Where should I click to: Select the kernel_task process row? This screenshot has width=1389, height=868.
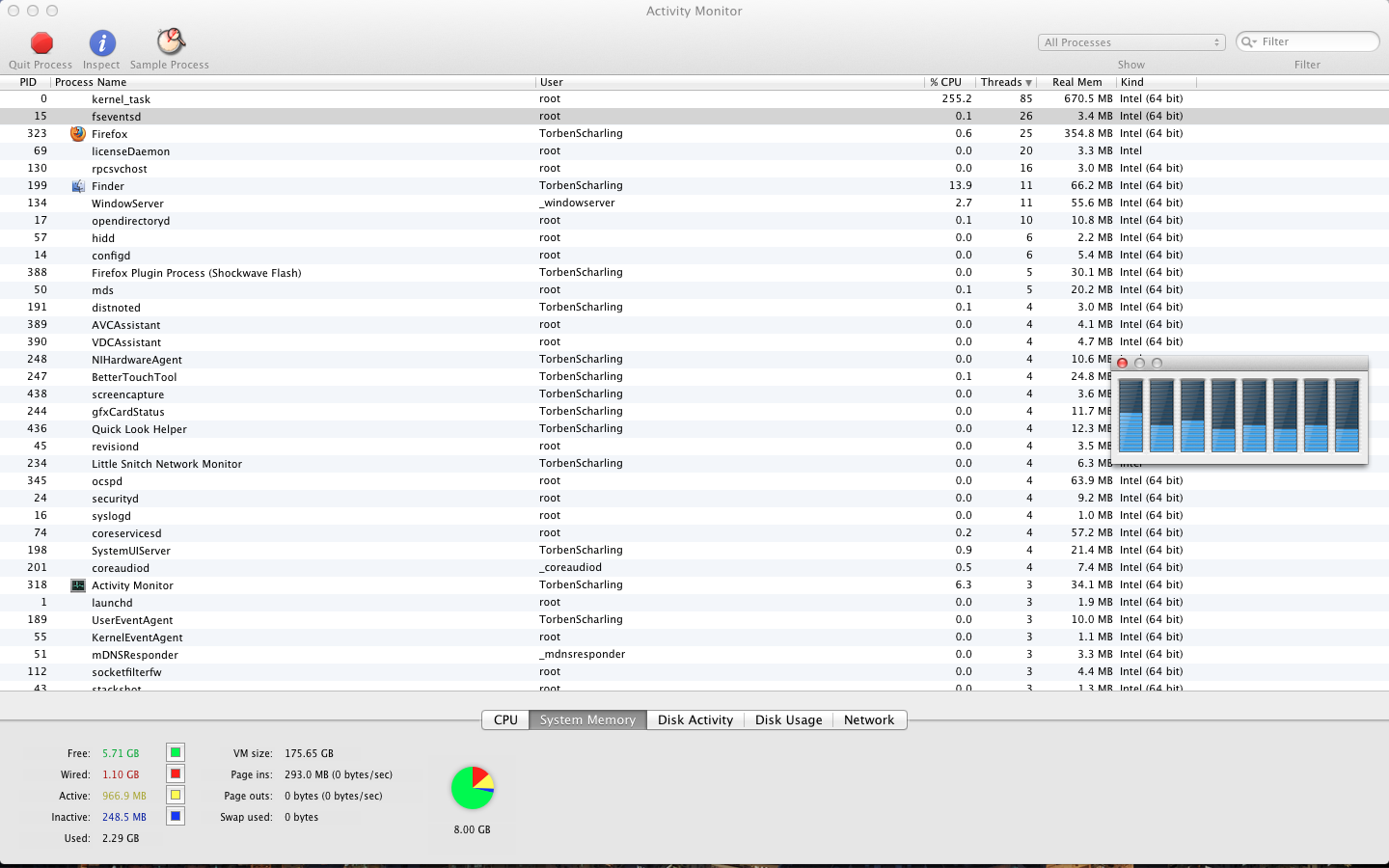pos(694,98)
